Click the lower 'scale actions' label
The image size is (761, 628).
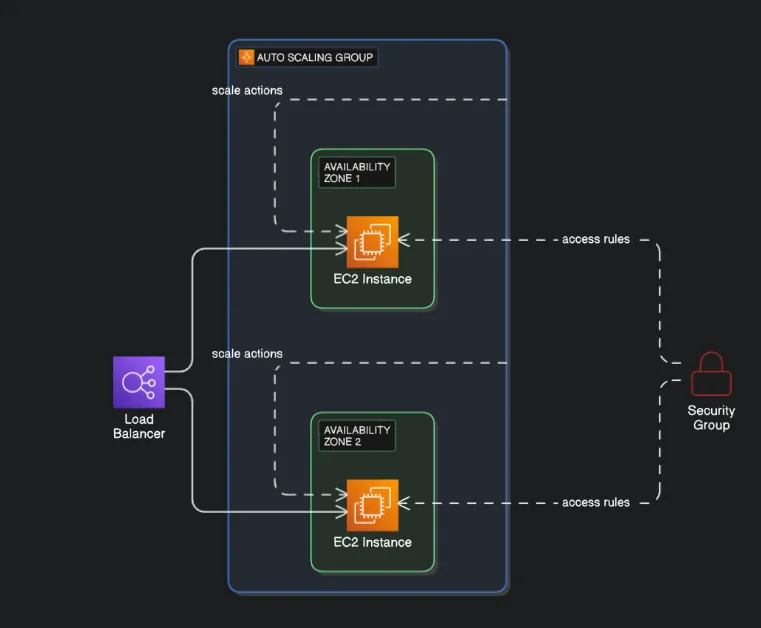[x=247, y=354]
